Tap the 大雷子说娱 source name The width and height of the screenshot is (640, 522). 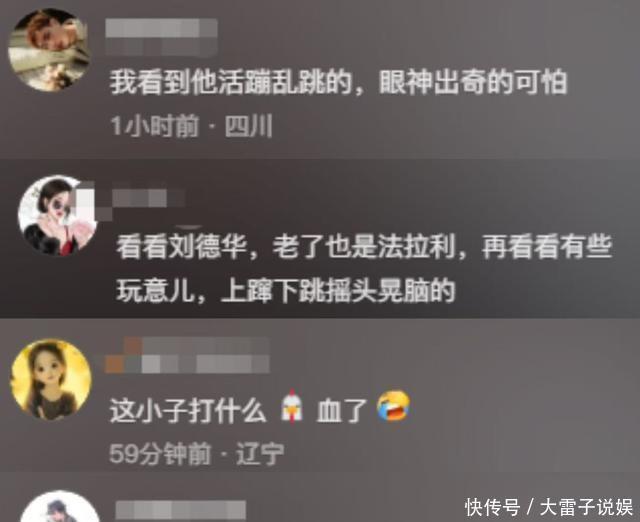click(586, 507)
